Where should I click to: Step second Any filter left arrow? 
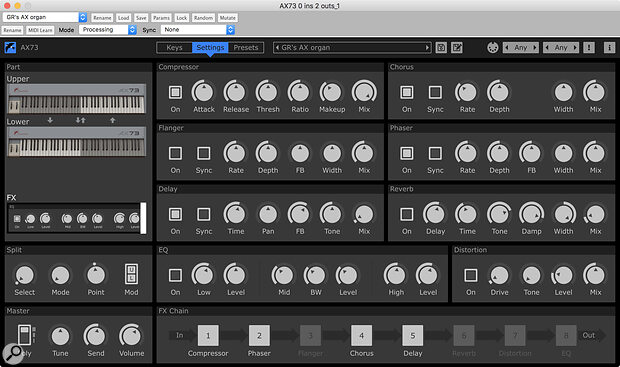547,47
